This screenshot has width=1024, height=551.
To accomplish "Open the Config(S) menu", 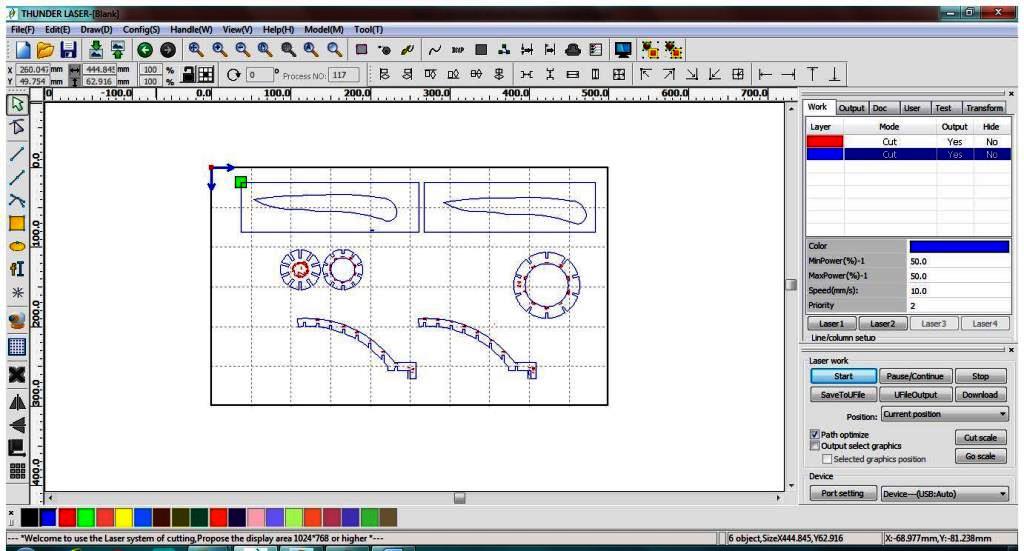I will [x=141, y=29].
